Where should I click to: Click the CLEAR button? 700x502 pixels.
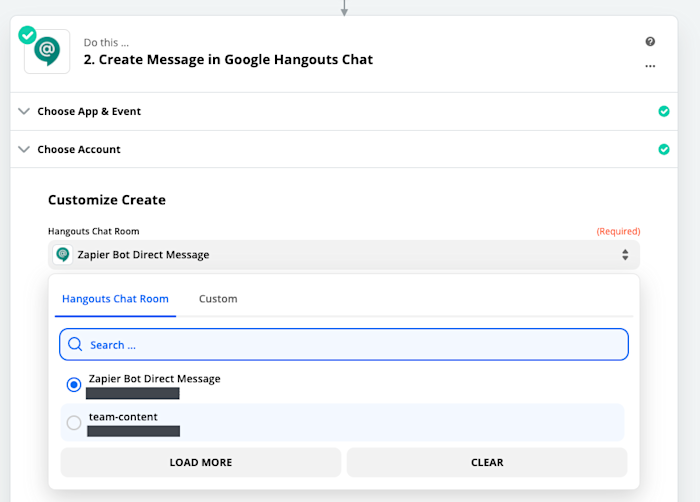[487, 462]
